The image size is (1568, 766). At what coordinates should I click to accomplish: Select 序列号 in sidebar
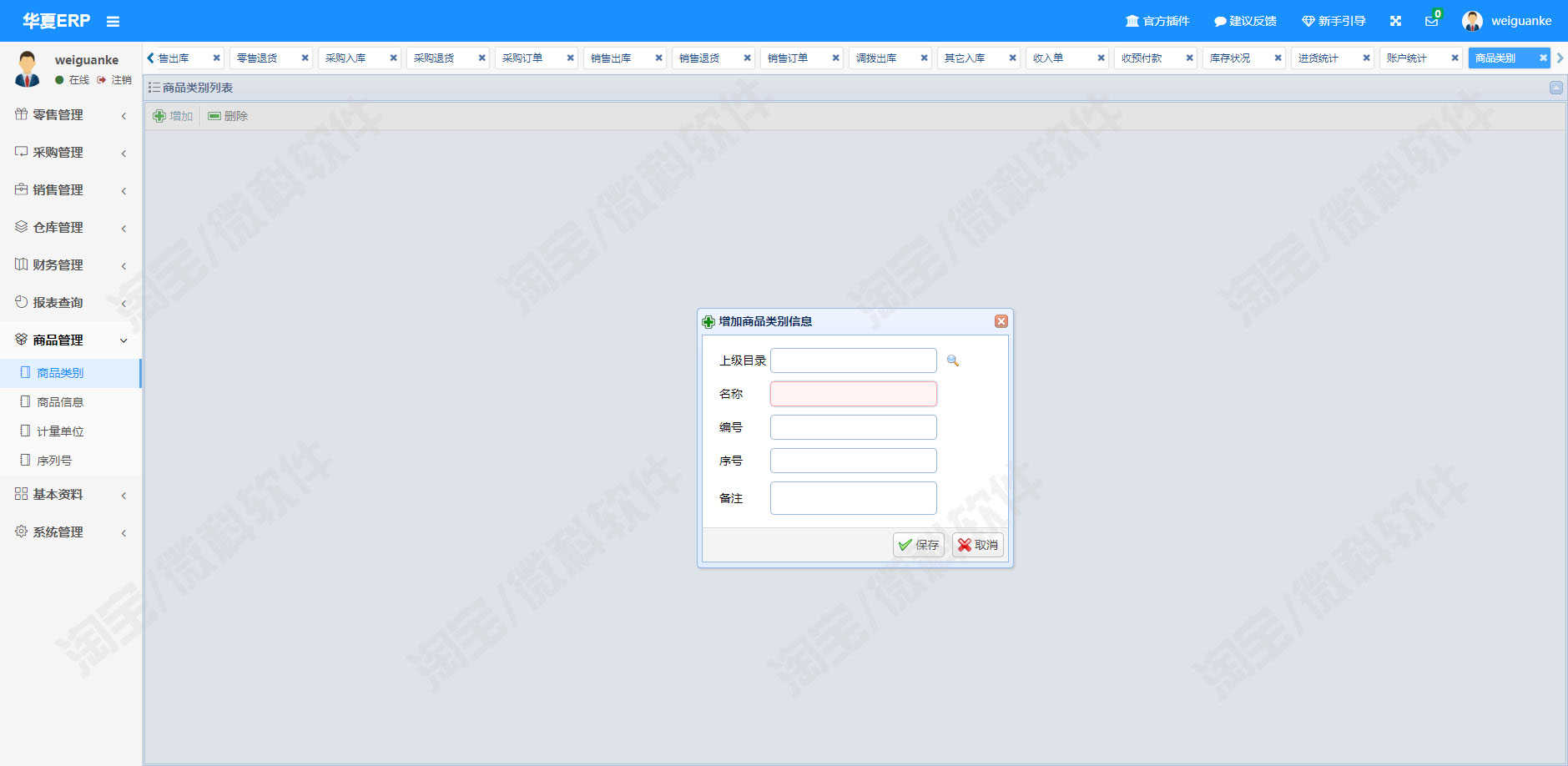click(71, 461)
